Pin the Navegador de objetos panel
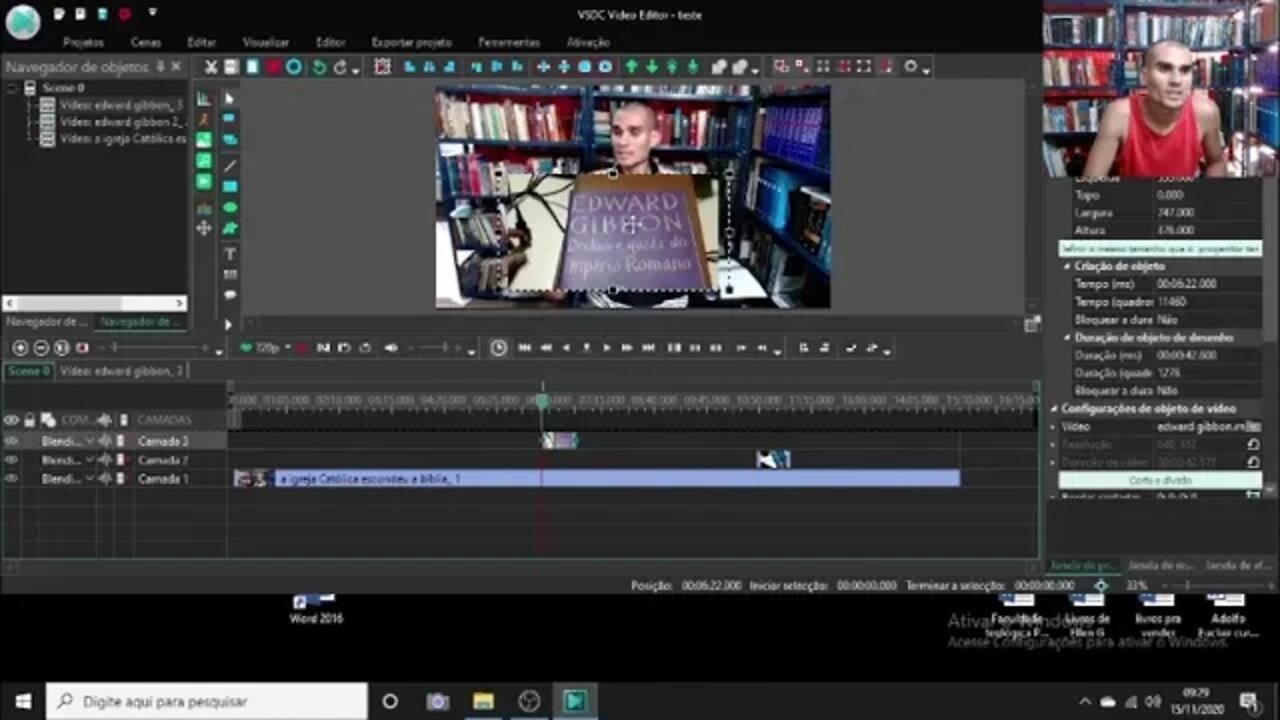This screenshot has height=720, width=1280. click(160, 67)
